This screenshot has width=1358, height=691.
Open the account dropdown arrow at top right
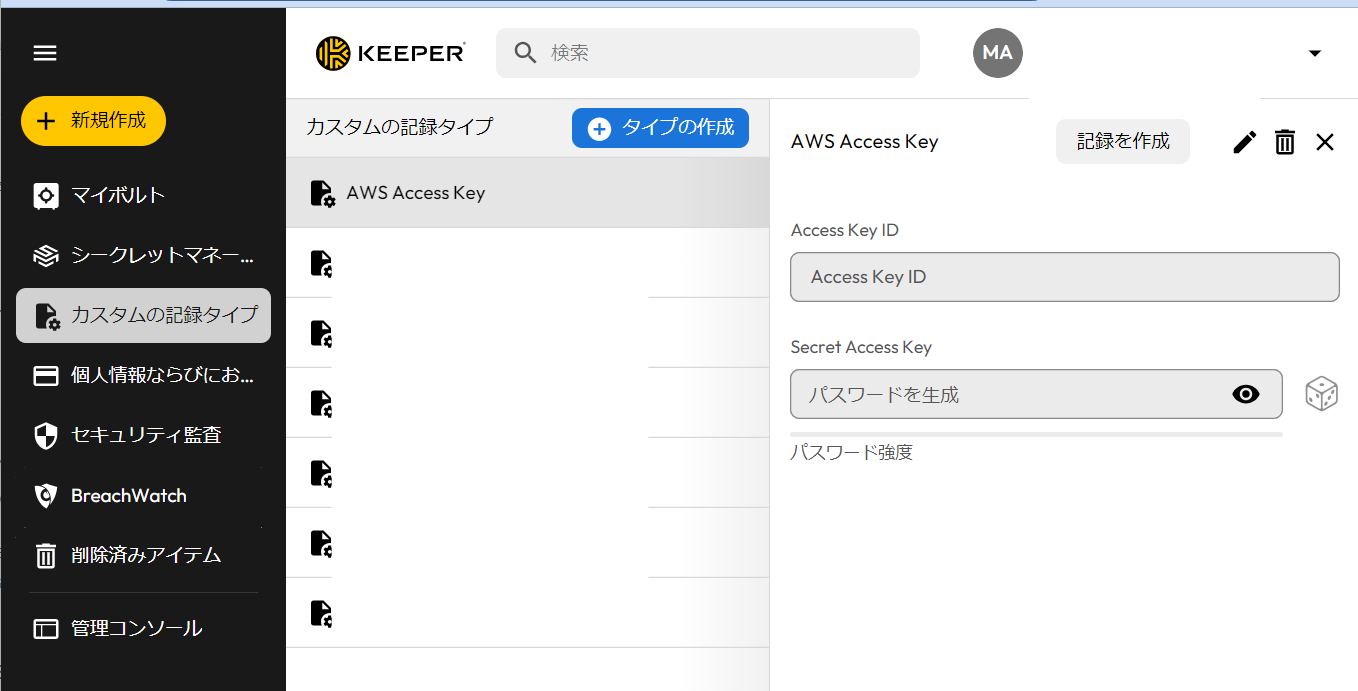[x=1314, y=53]
